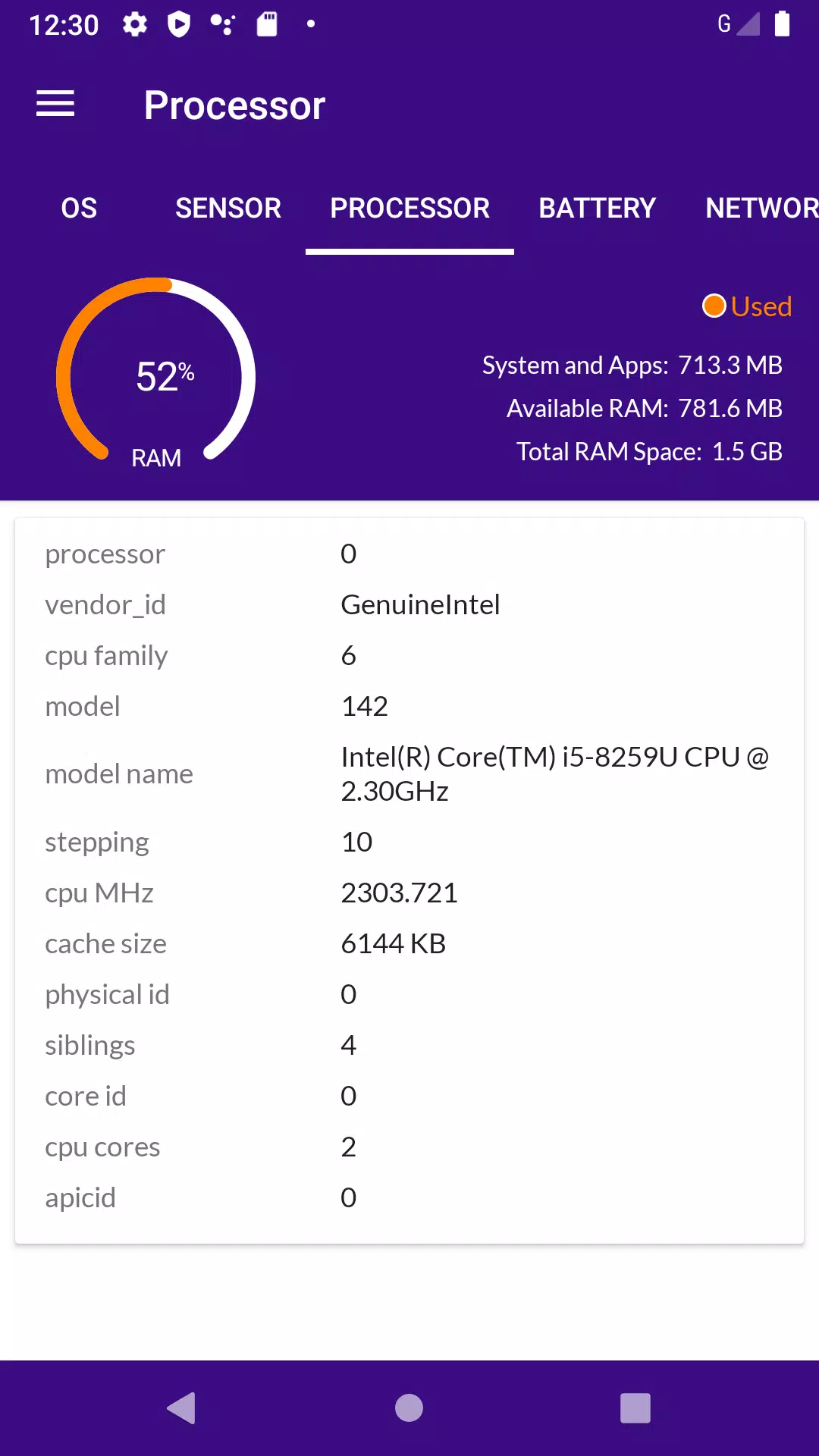Viewport: 819px width, 1456px height.
Task: Tap the Android home circle button
Action: tap(409, 1408)
